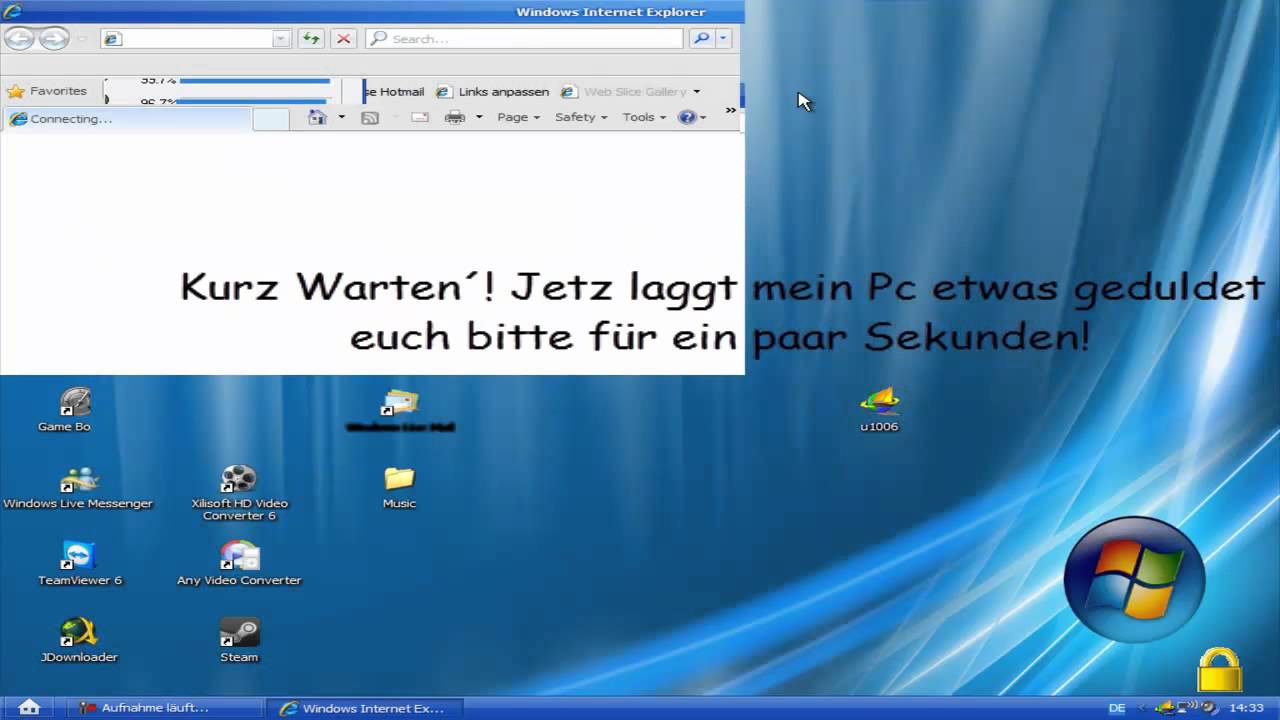
Task: Click the yellow padlock icon
Action: (1220, 670)
